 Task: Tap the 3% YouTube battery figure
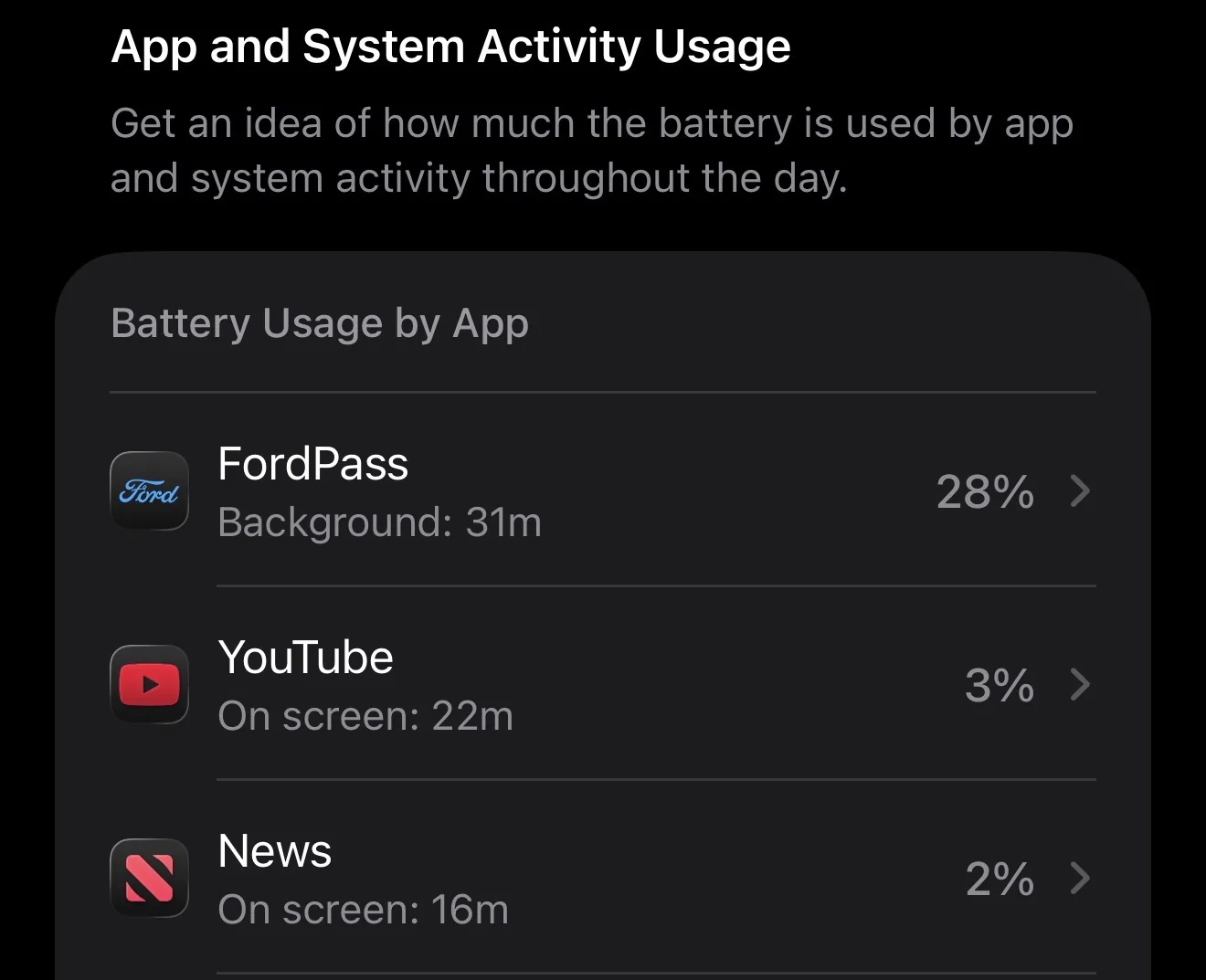tap(999, 686)
